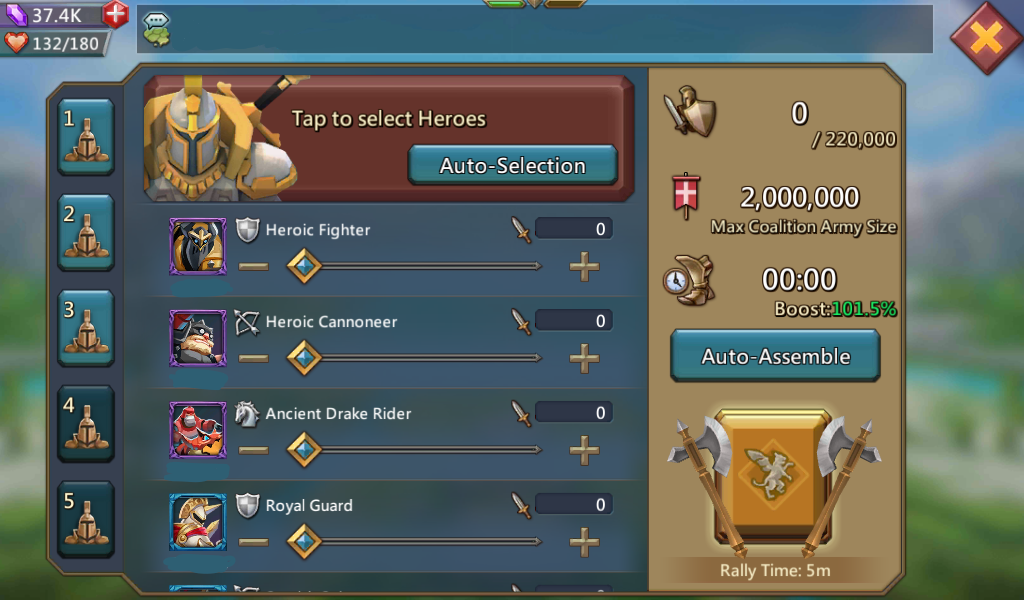Screen dimensions: 1024x600
Task: Open Ancient Drake Rider troop icon
Action: 198,430
